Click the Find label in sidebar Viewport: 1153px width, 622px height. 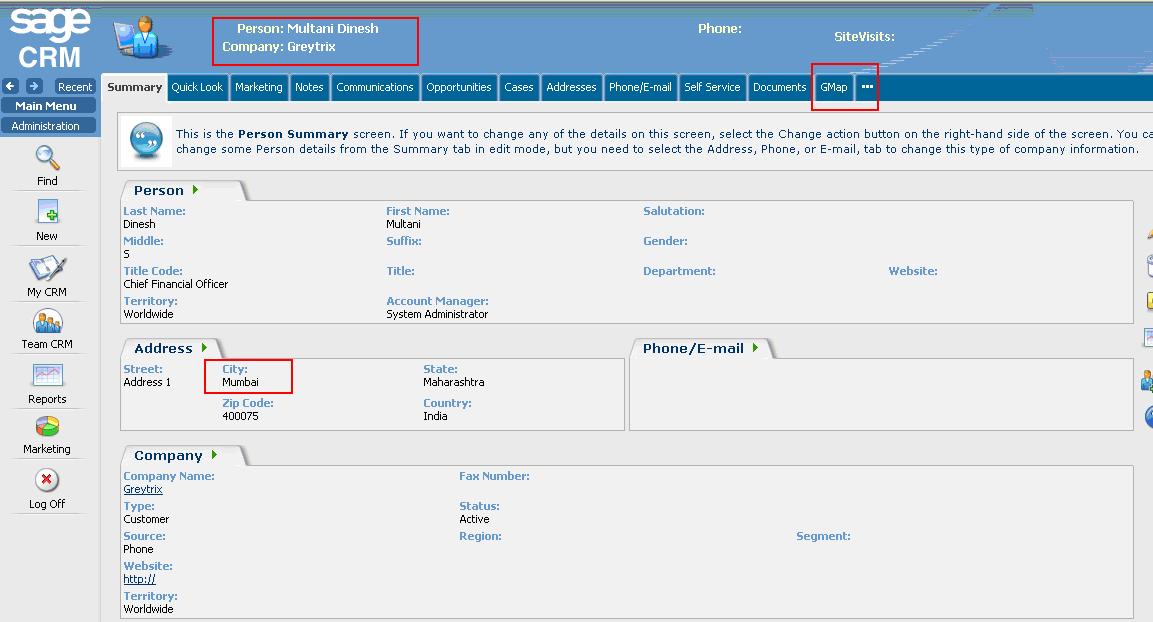(47, 181)
